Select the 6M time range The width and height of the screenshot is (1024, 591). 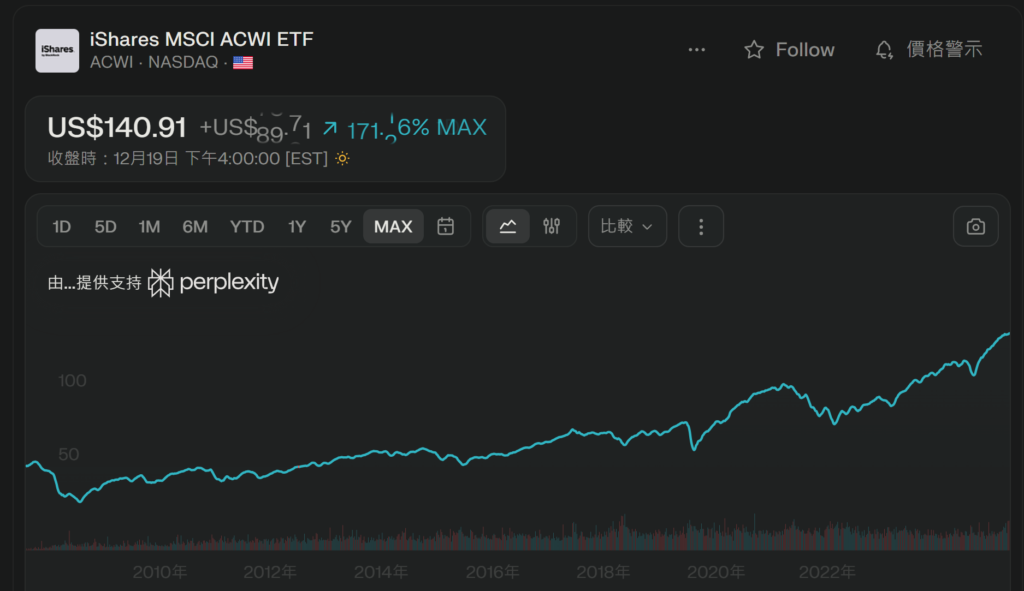pyautogui.click(x=195, y=227)
